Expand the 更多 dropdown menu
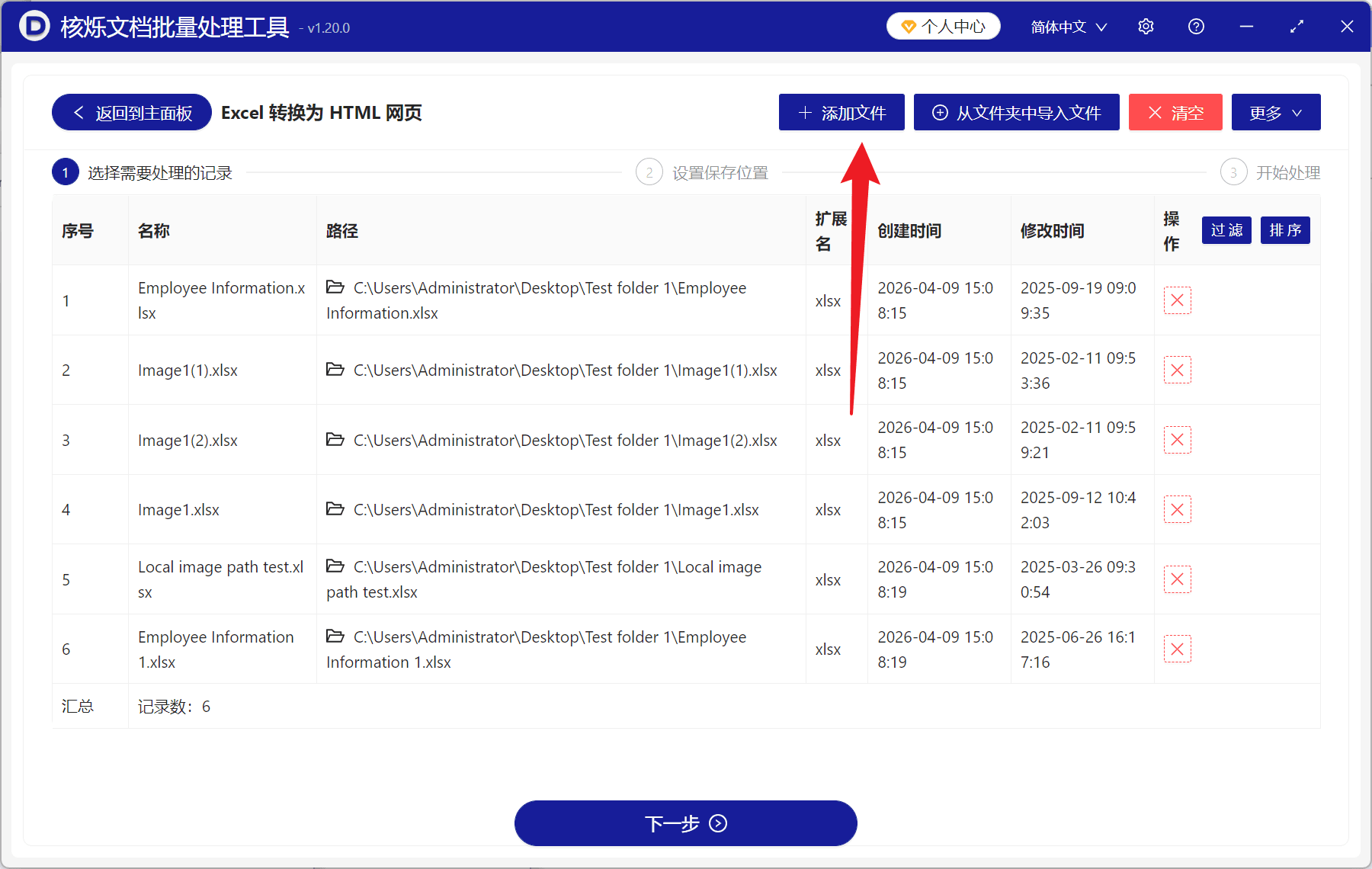Viewport: 1372px width, 869px height. (1275, 112)
